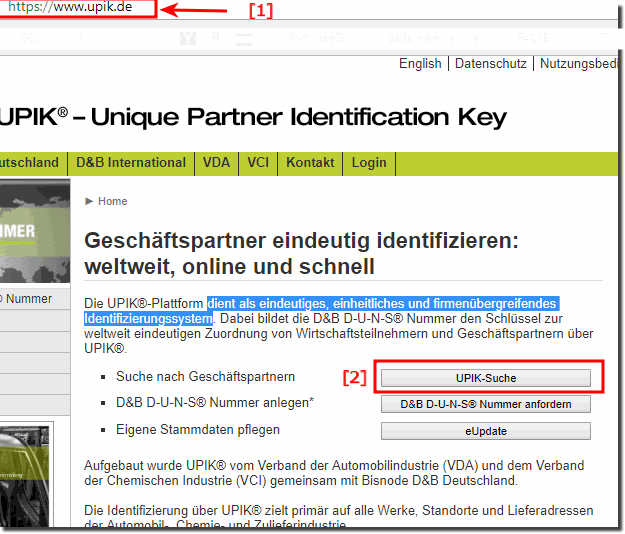Viewport: 625px width, 534px height.
Task: Open the eUpdate button
Action: (x=485, y=431)
